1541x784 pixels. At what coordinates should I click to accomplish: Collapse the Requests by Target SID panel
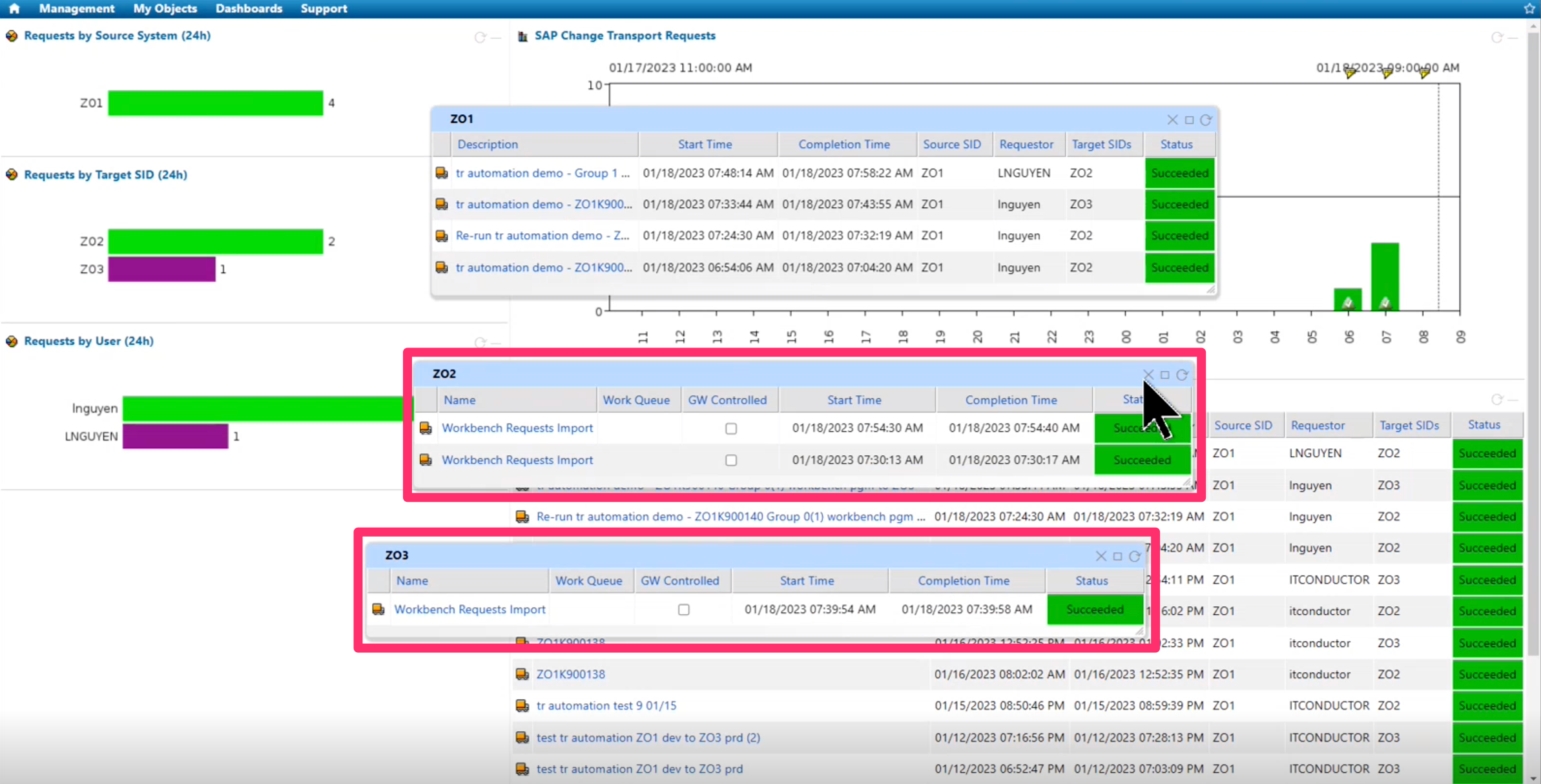[497, 176]
